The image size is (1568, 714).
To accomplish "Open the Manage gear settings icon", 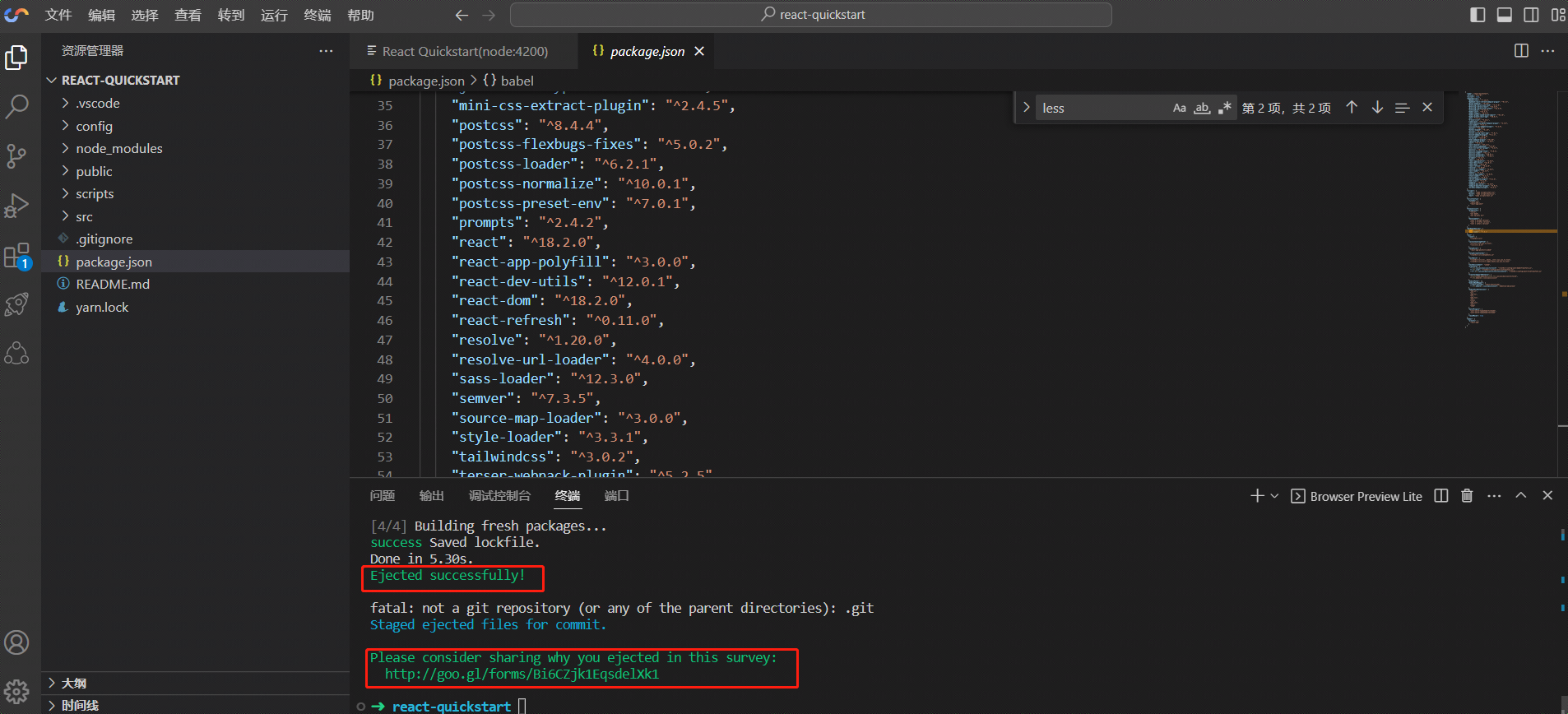I will pos(16,691).
